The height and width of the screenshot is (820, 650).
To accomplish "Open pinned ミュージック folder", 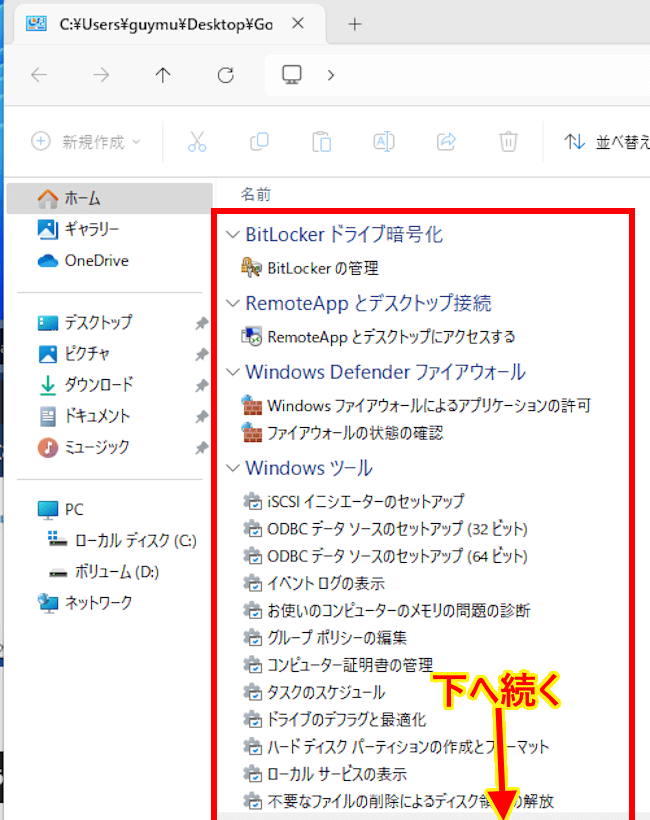I will (83, 448).
